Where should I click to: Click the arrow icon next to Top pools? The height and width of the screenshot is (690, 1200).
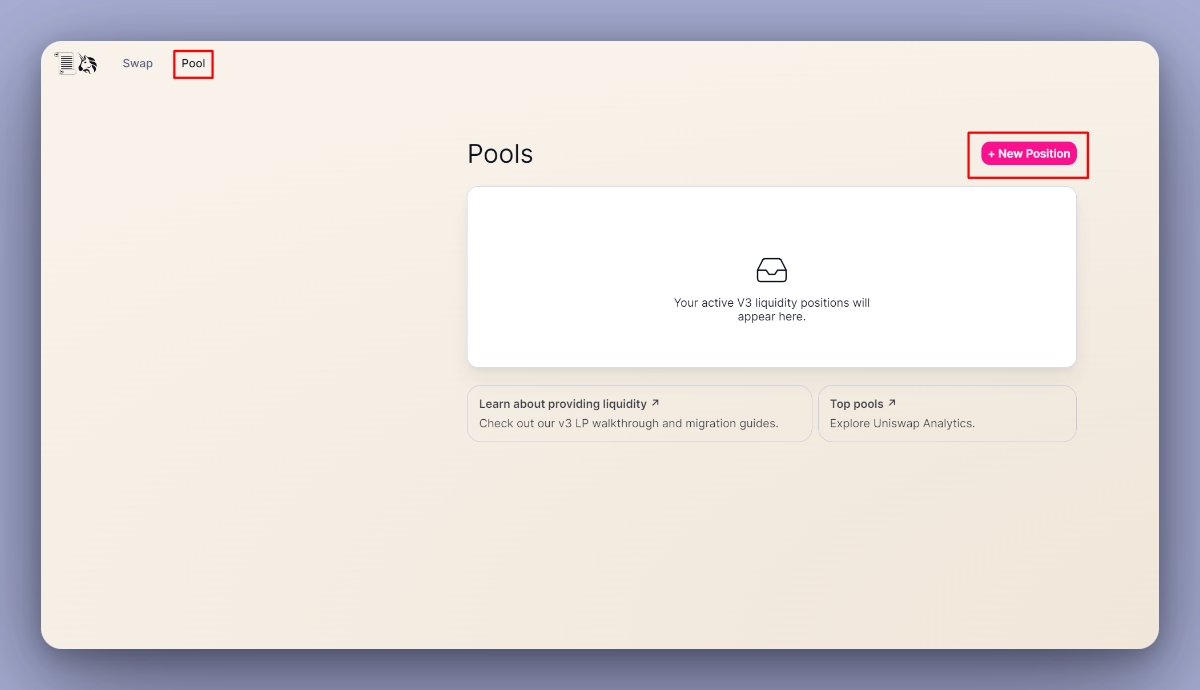point(892,403)
